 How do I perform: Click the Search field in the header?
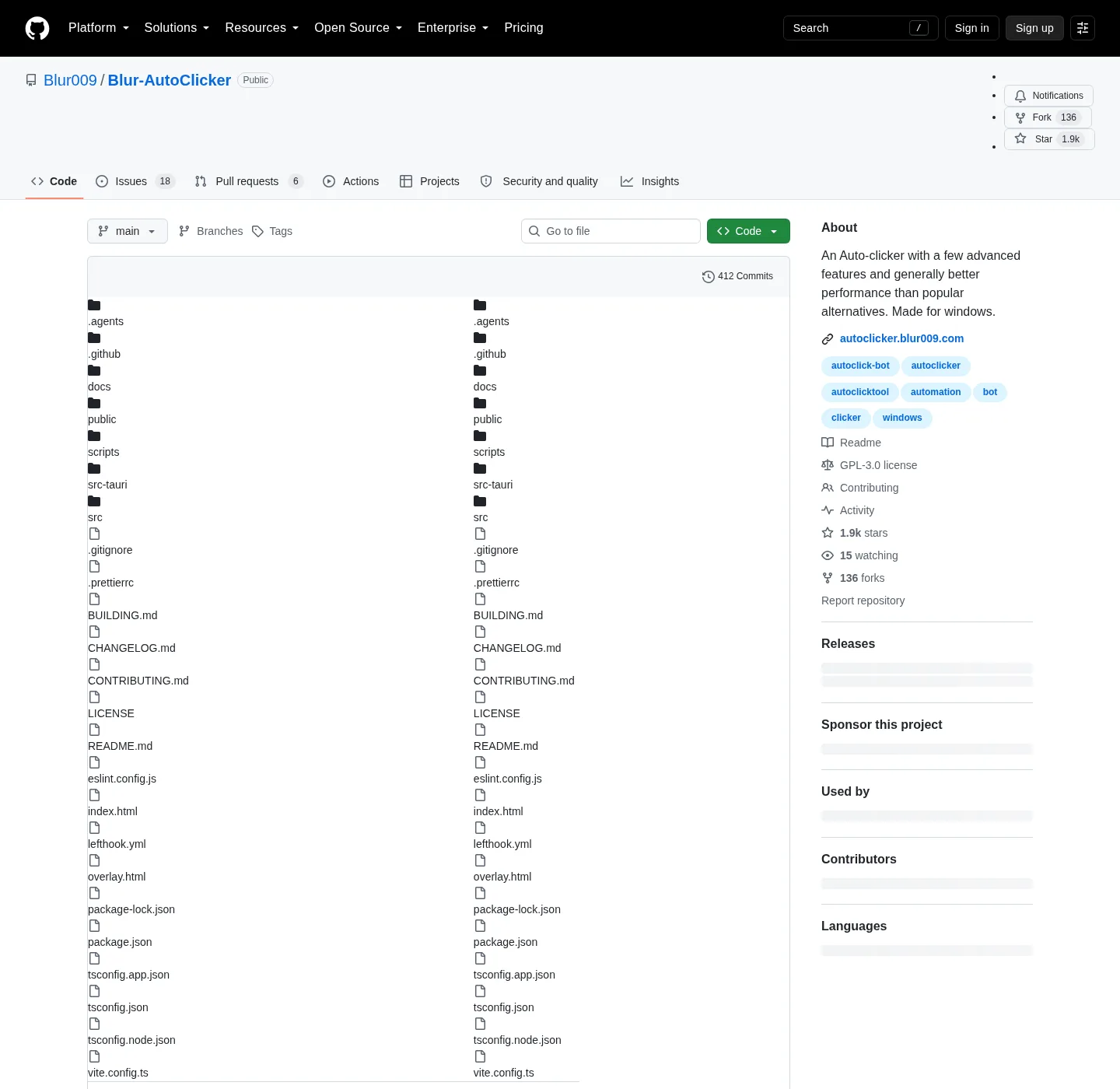click(861, 28)
